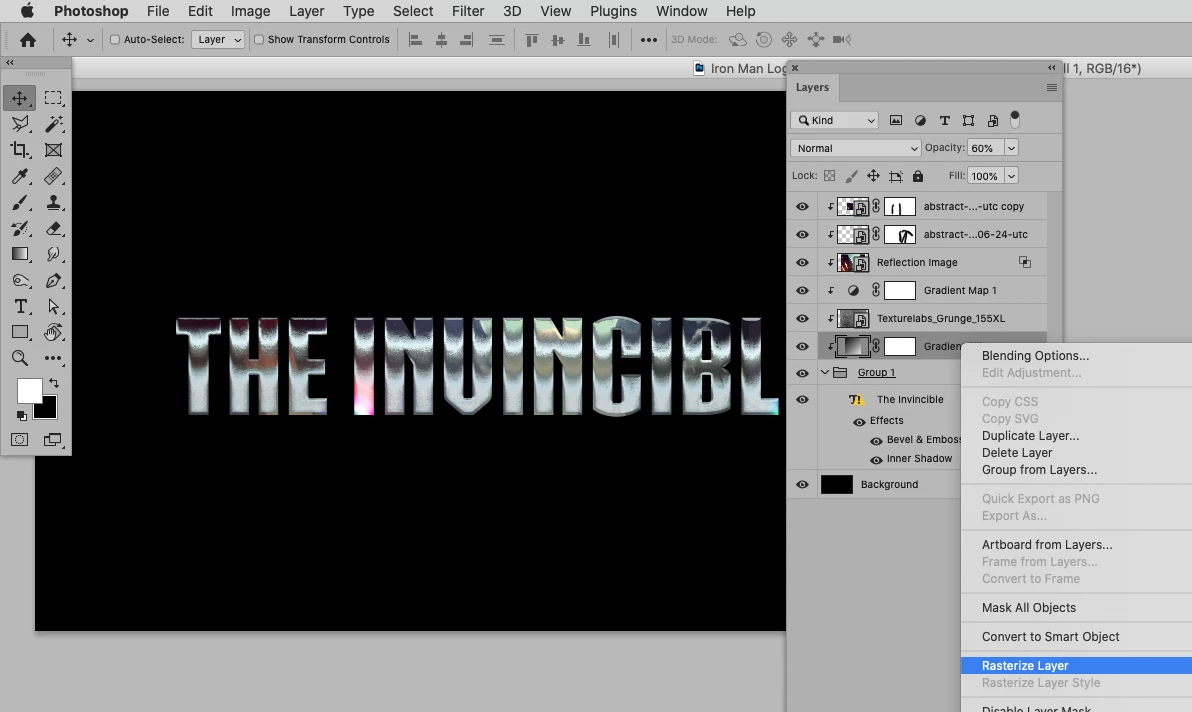Click the foreground color swatch
This screenshot has width=1192, height=712.
tap(29, 391)
